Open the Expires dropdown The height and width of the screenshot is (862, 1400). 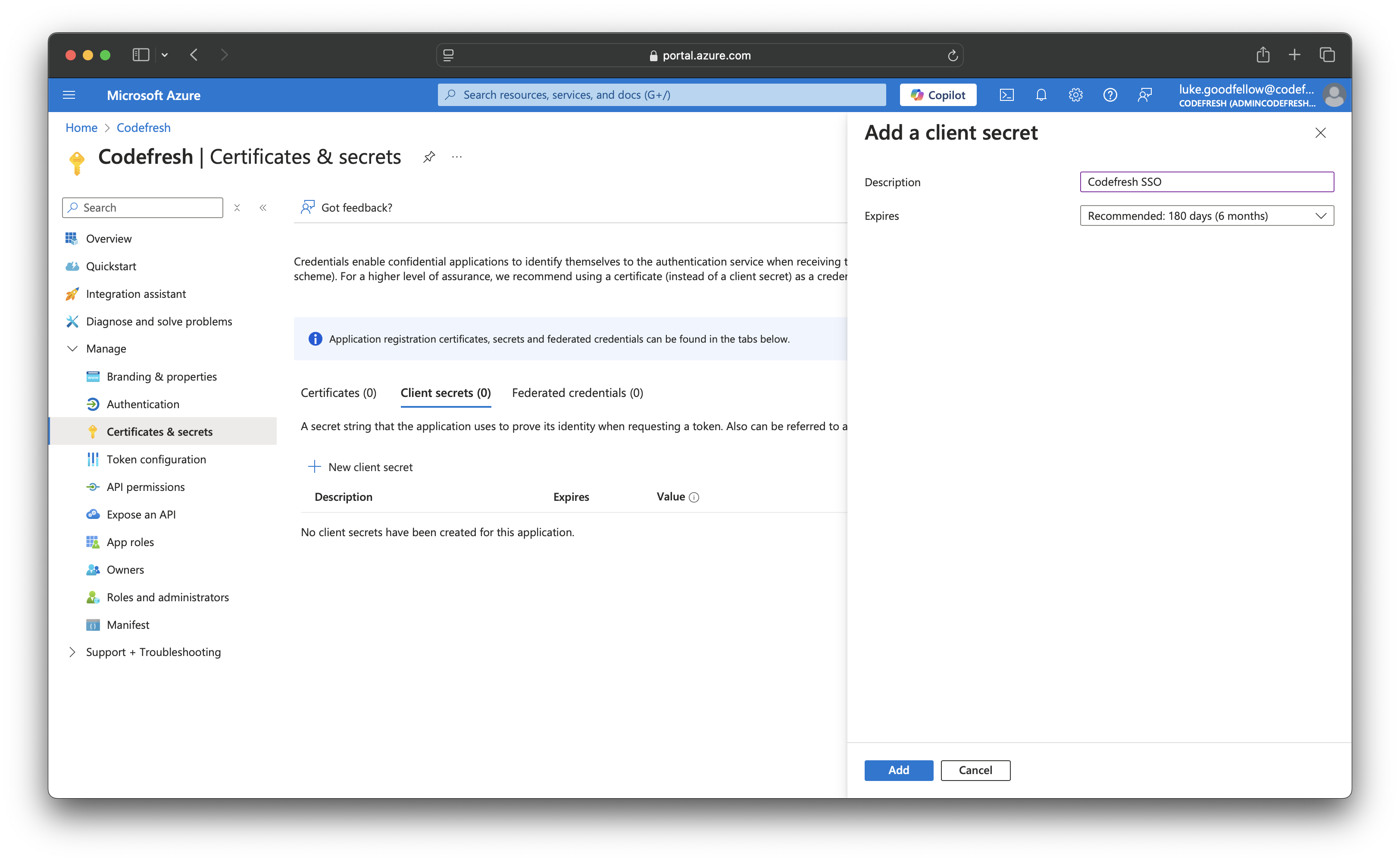click(x=1206, y=215)
